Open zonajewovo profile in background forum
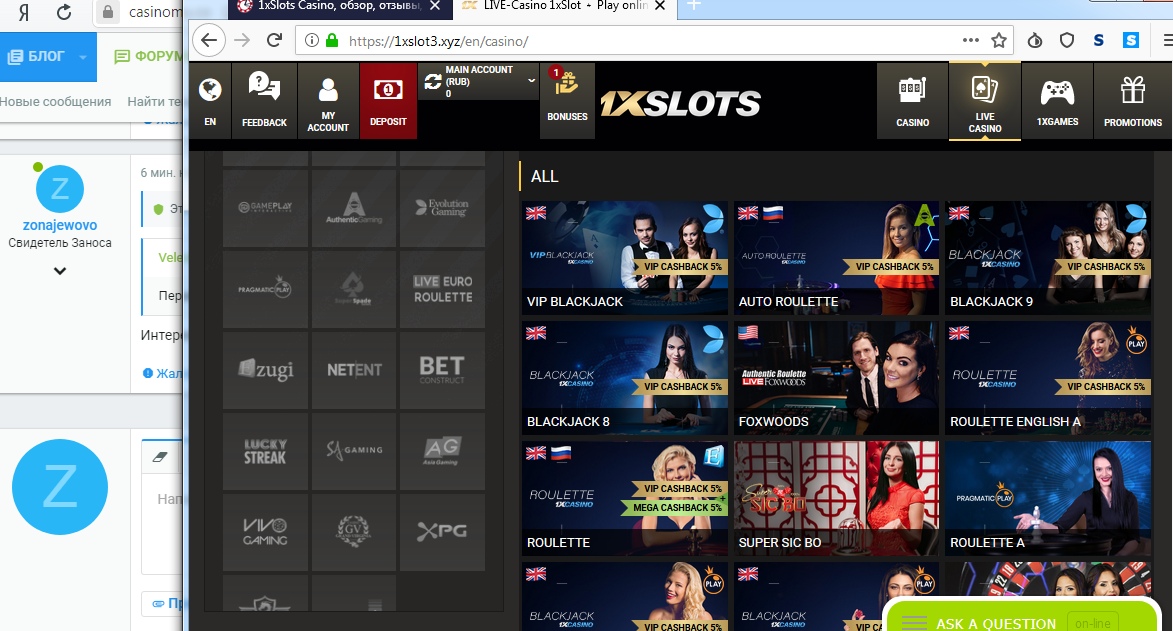The height and width of the screenshot is (631, 1173). [60, 225]
